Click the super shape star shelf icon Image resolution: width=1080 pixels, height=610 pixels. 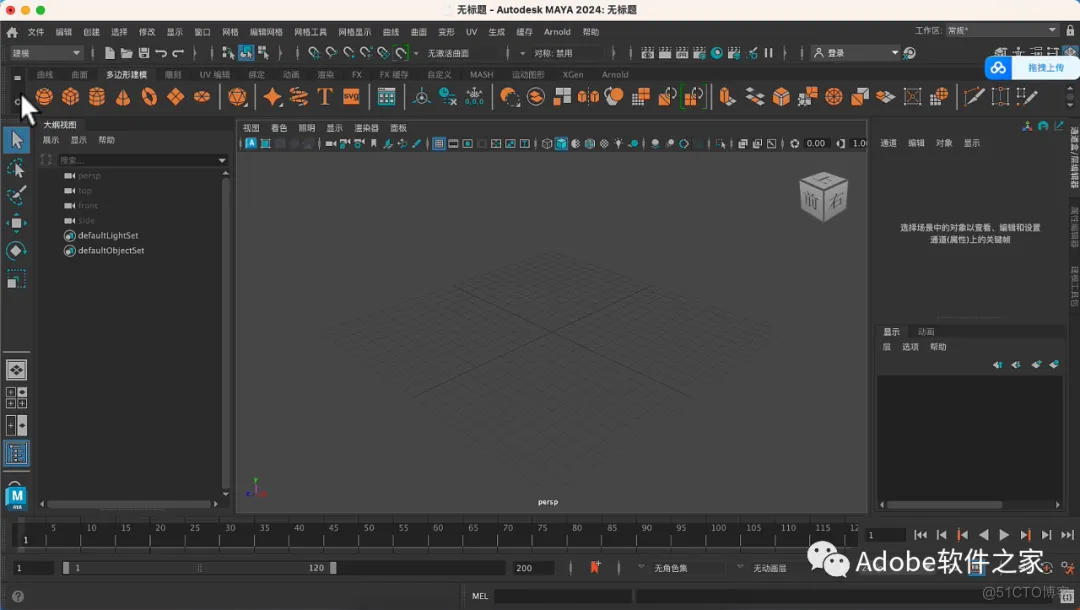(272, 97)
